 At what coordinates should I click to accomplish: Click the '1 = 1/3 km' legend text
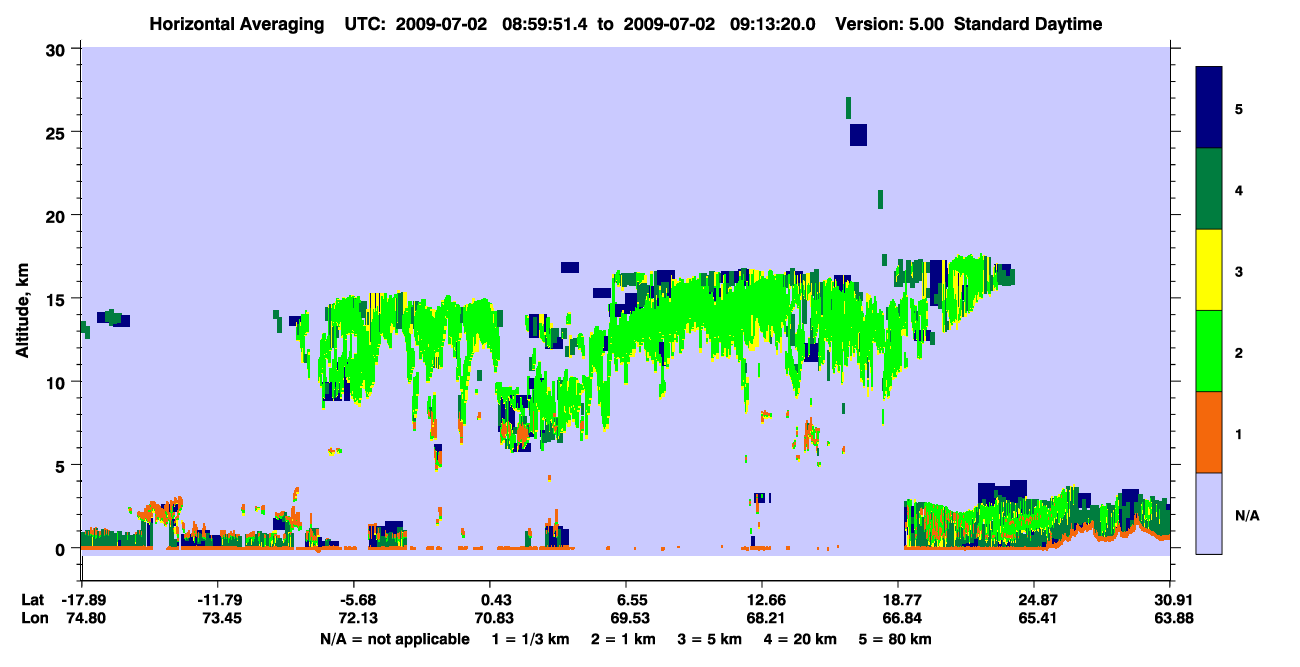530,639
